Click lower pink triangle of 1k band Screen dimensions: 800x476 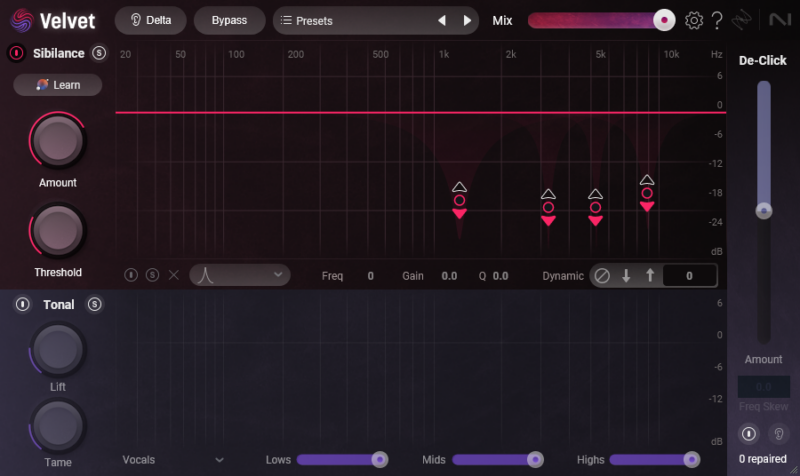click(459, 214)
